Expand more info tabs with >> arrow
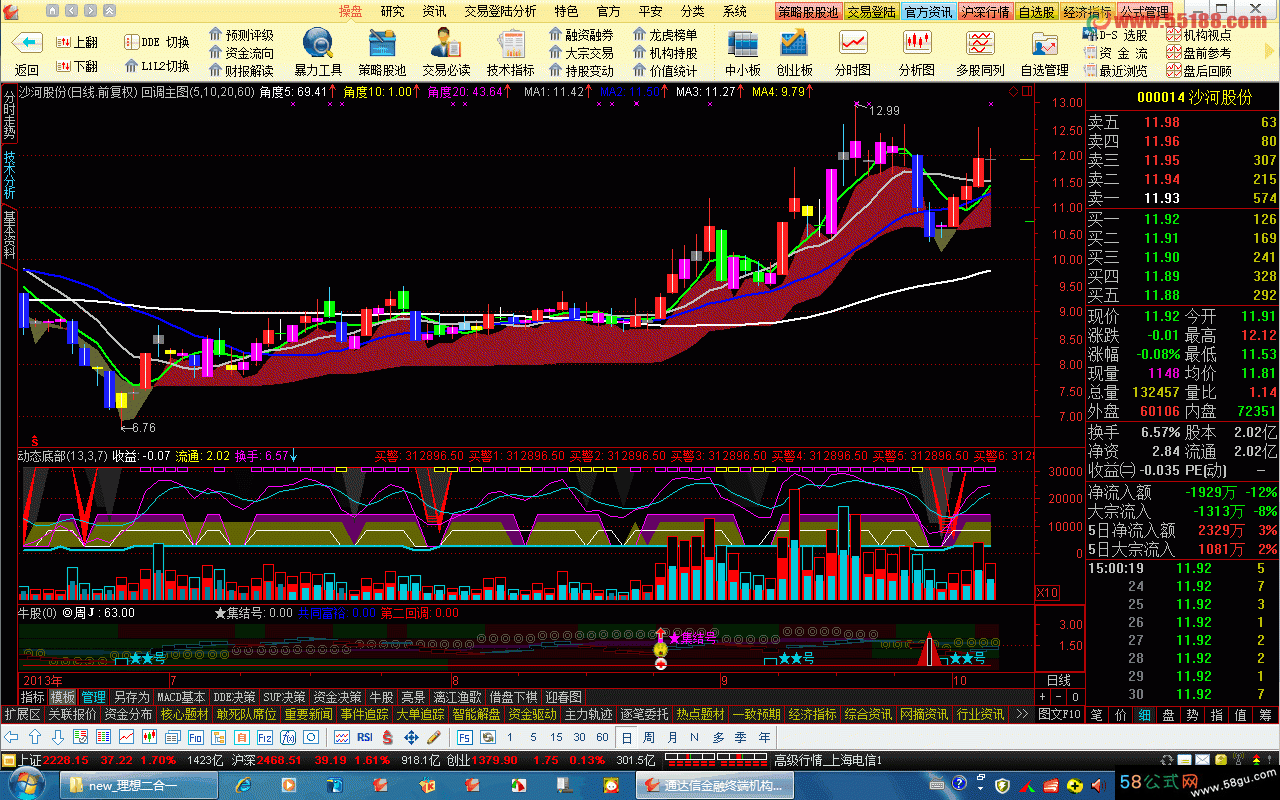Screen dimensions: 1280x800 point(1021,714)
